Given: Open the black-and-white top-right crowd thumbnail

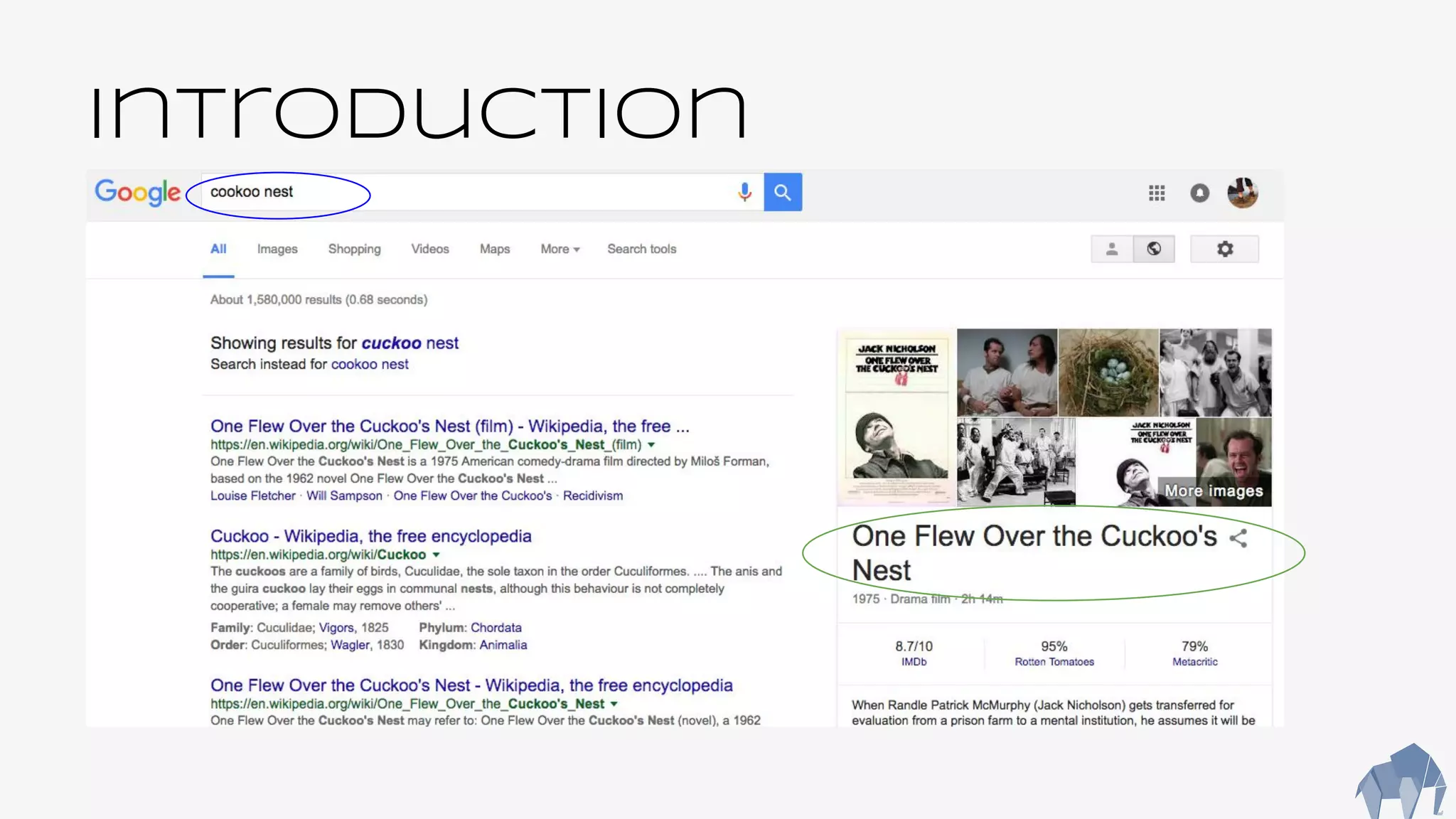Looking at the screenshot, I should click(x=1216, y=373).
